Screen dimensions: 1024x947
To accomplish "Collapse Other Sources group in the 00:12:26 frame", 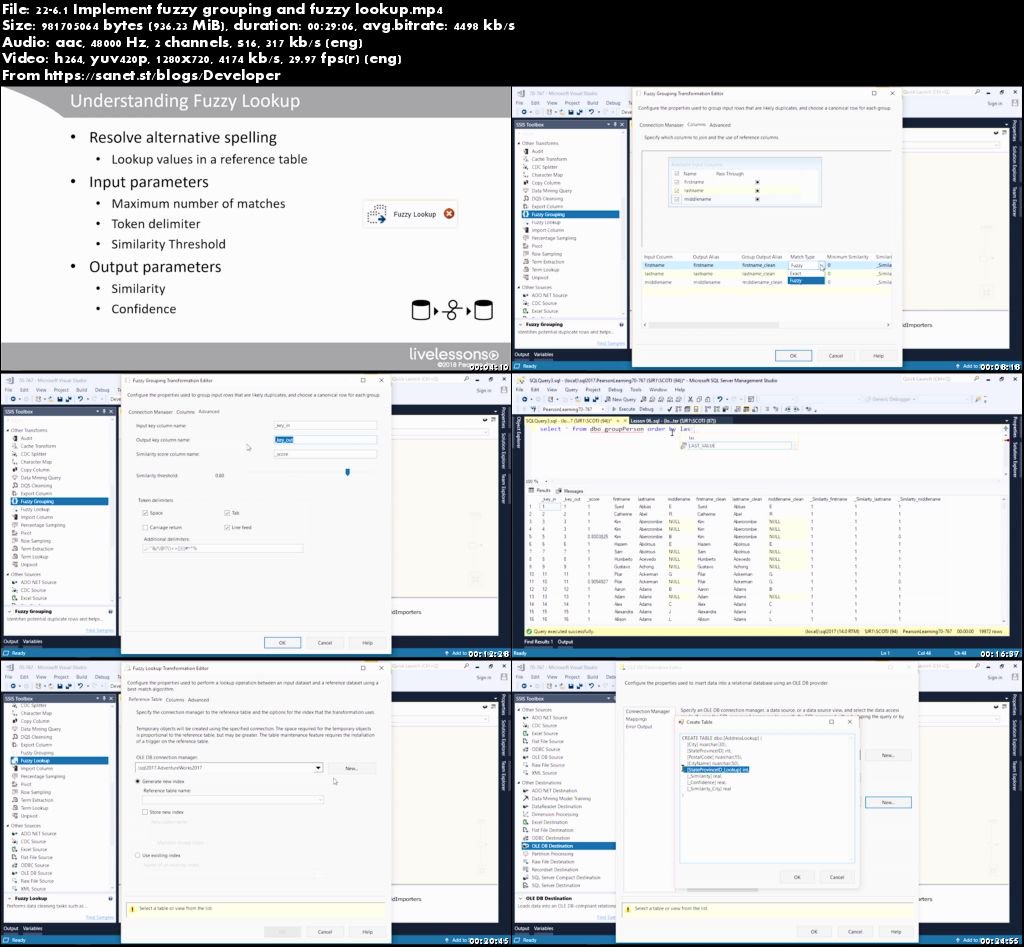I will 8,575.
